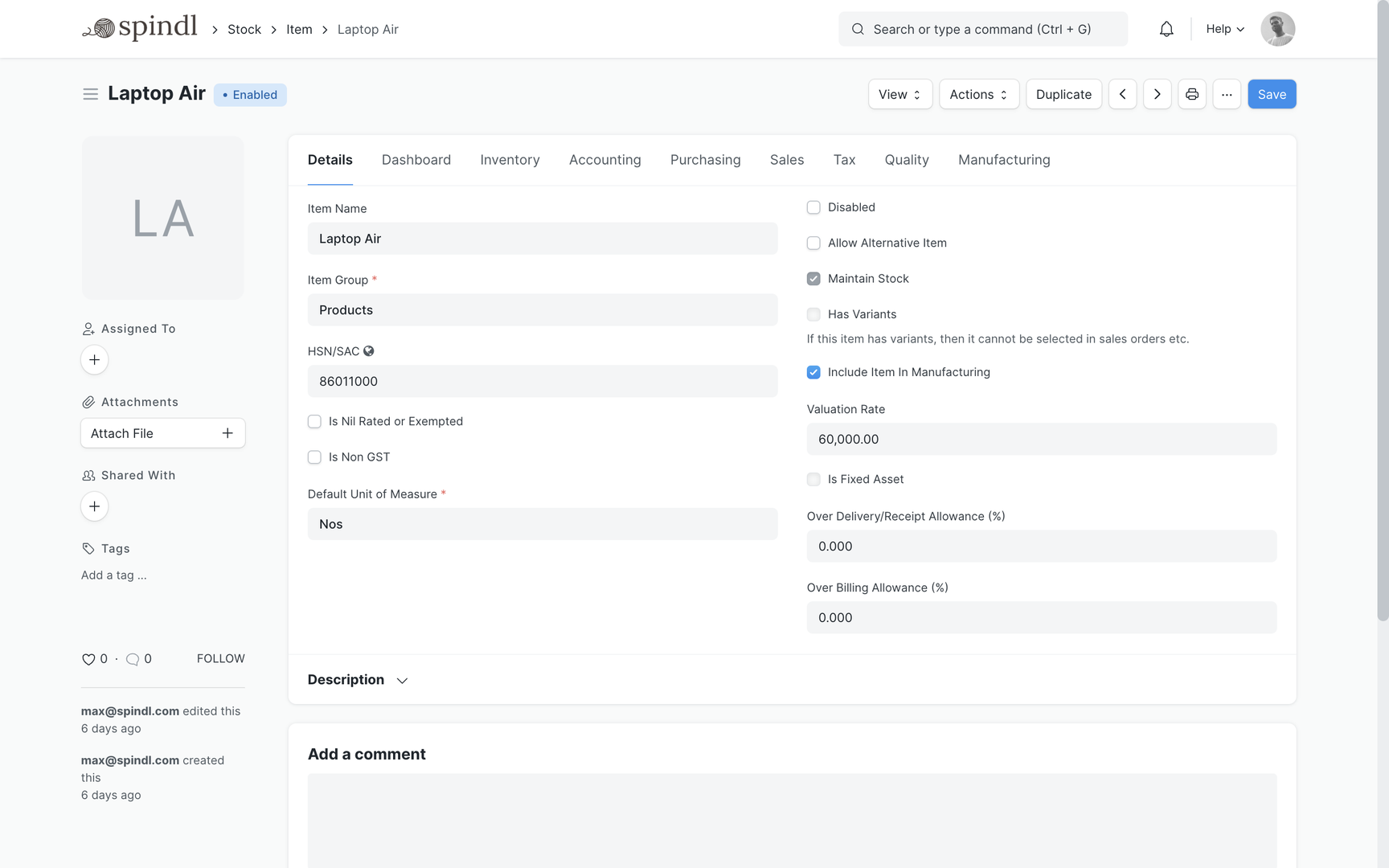
Task: Click the spindl logo
Action: pos(140,27)
